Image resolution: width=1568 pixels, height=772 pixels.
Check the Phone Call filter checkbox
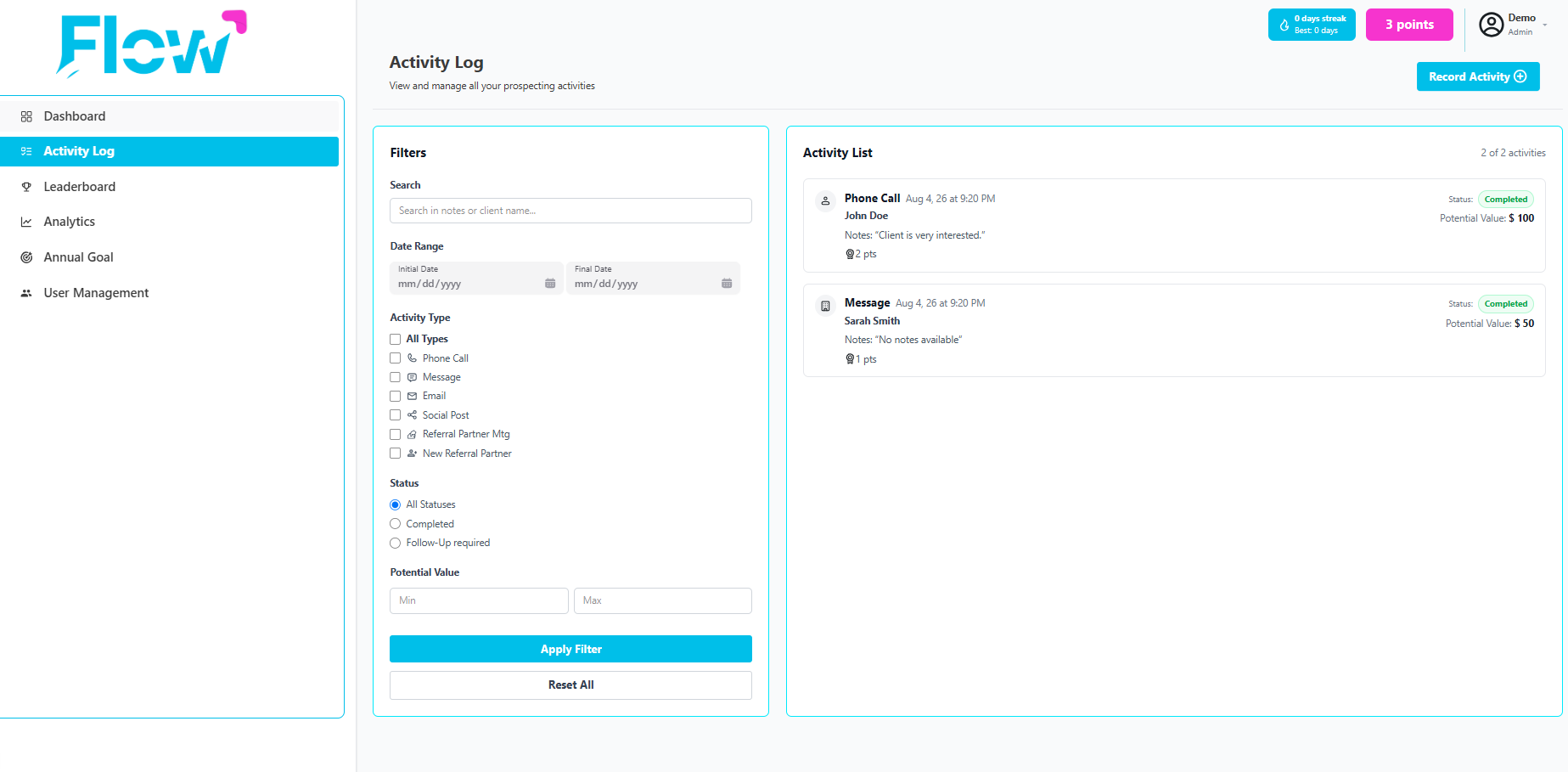(395, 358)
